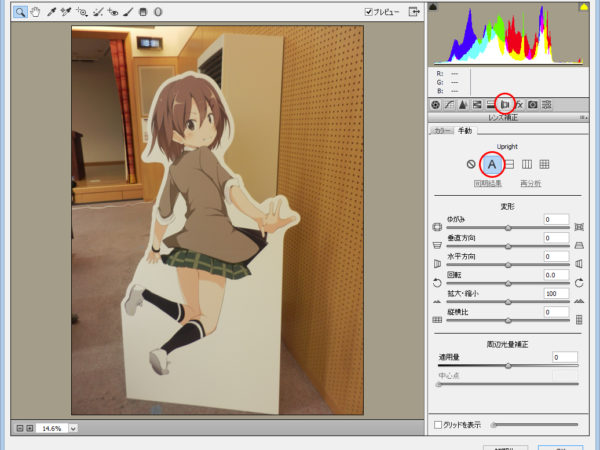Turn Upright off with the disable icon
This screenshot has width=600, height=450.
coord(471,164)
